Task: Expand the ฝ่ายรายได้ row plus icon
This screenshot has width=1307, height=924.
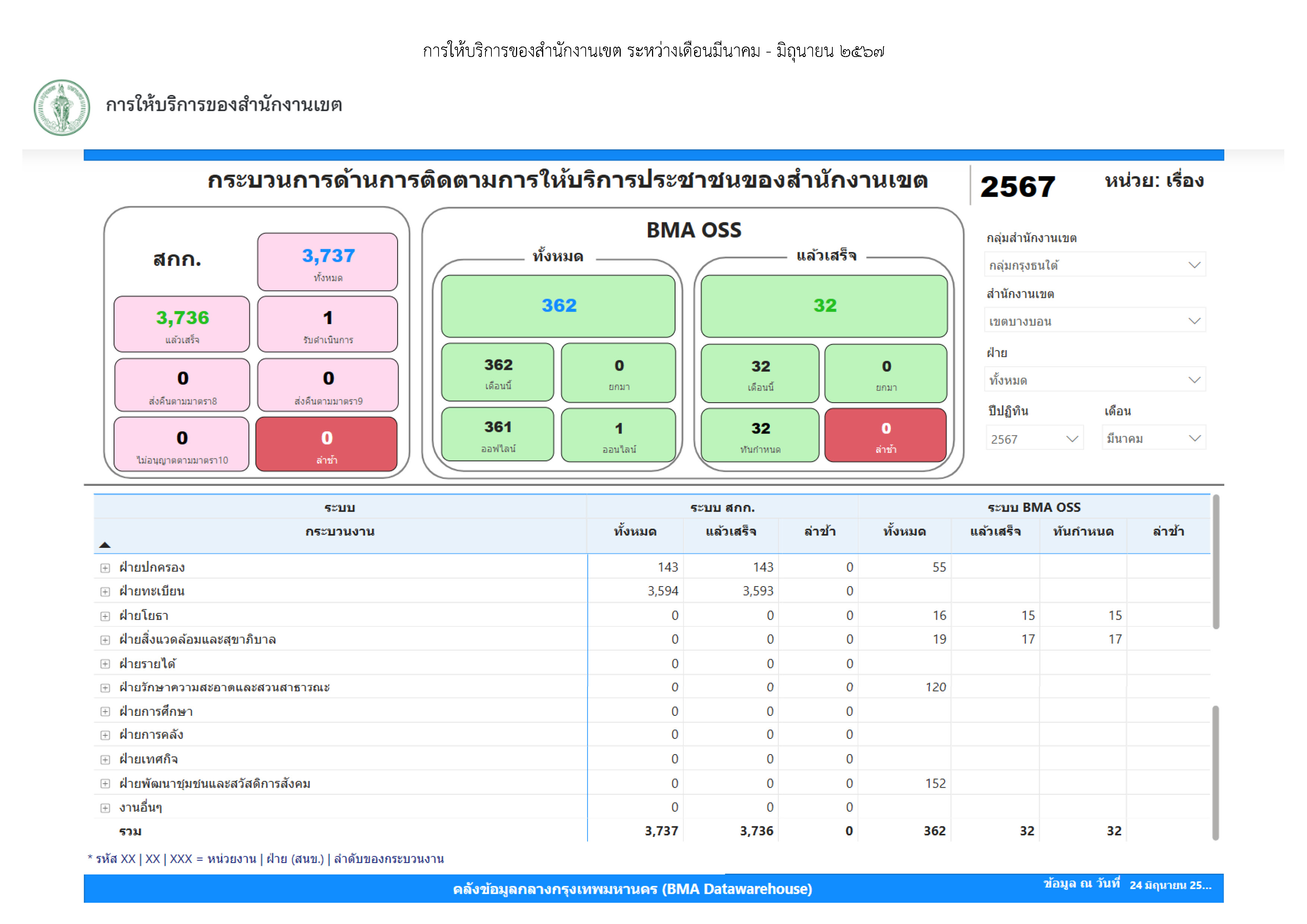Action: click(105, 664)
